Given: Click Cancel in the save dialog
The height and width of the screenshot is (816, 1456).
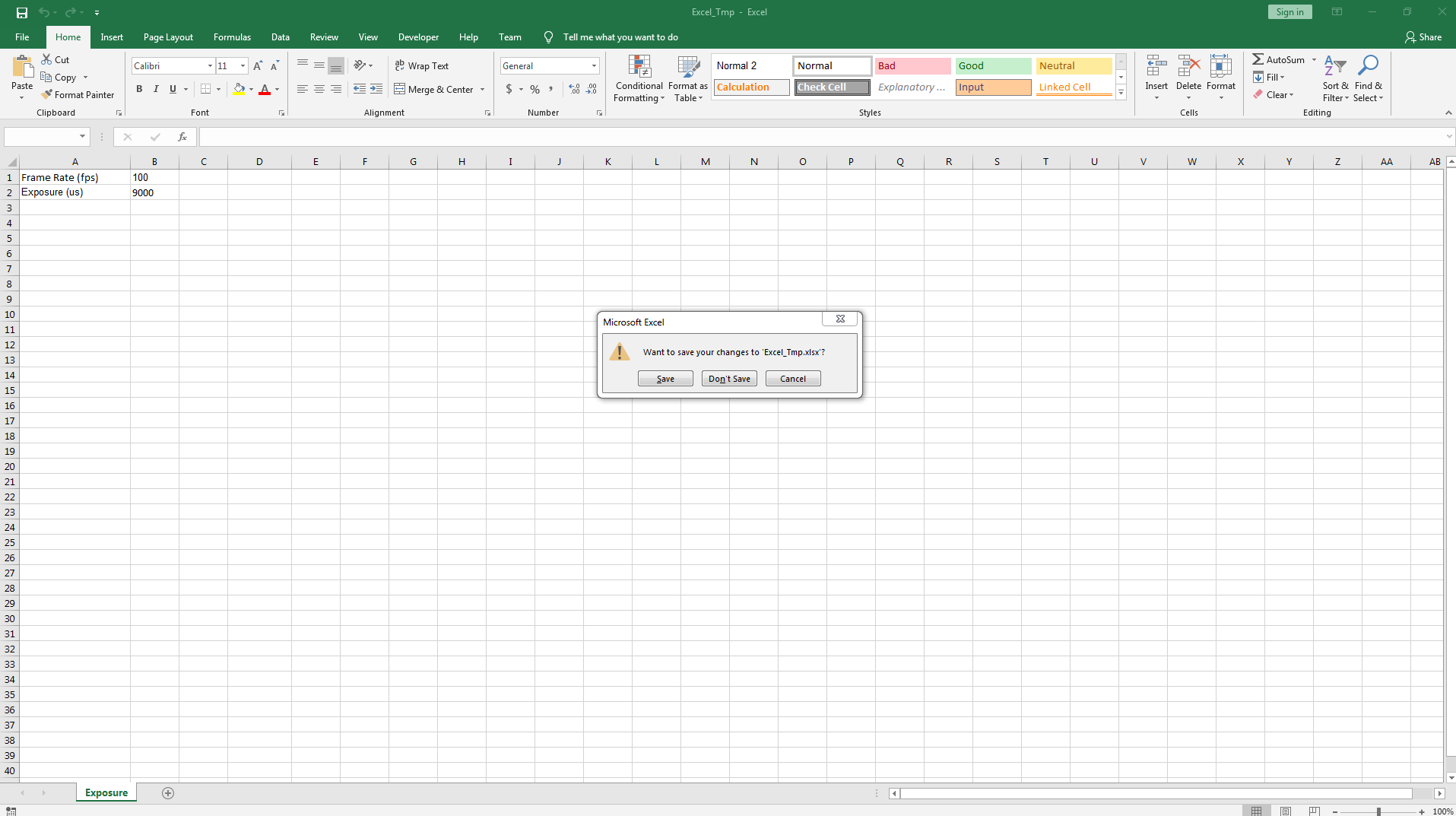Looking at the screenshot, I should point(793,379).
